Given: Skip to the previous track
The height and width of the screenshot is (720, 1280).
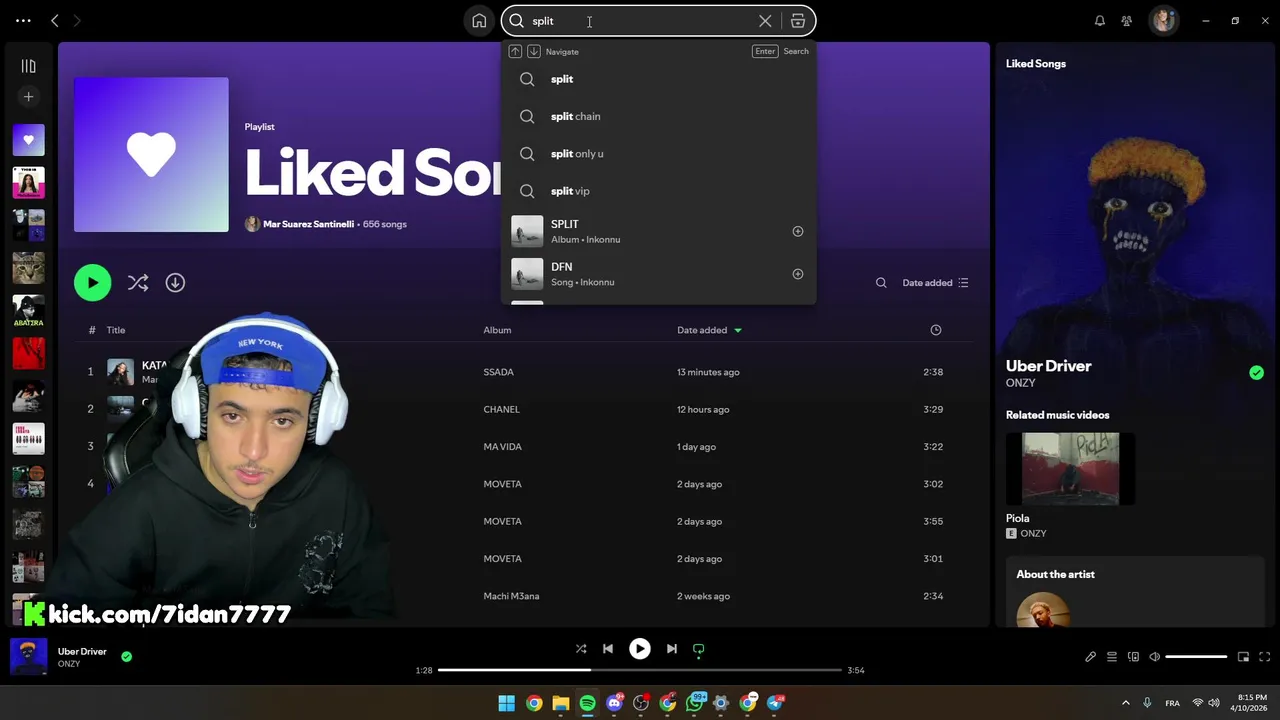Looking at the screenshot, I should coord(608,649).
